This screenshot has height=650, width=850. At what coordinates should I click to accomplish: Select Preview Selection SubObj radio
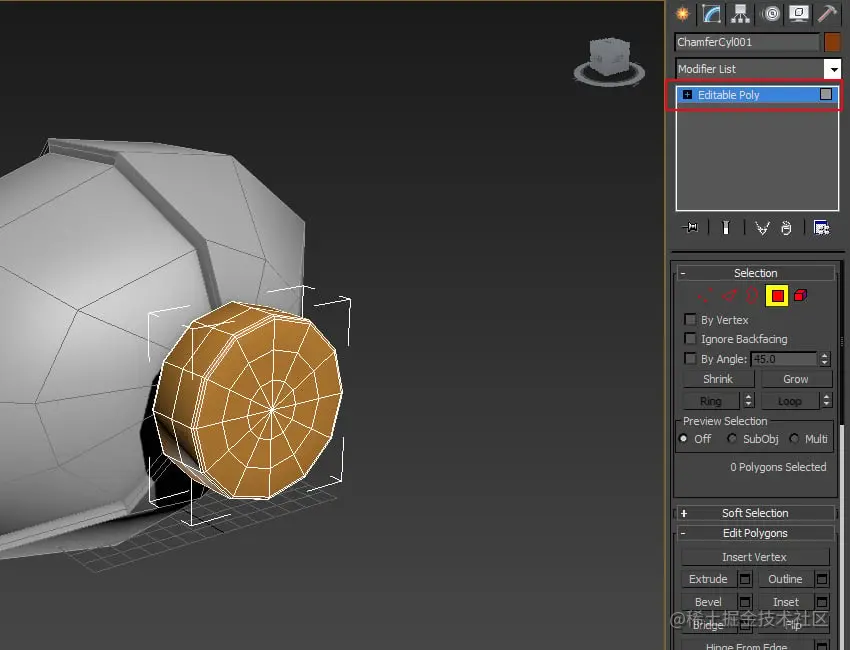coord(732,438)
